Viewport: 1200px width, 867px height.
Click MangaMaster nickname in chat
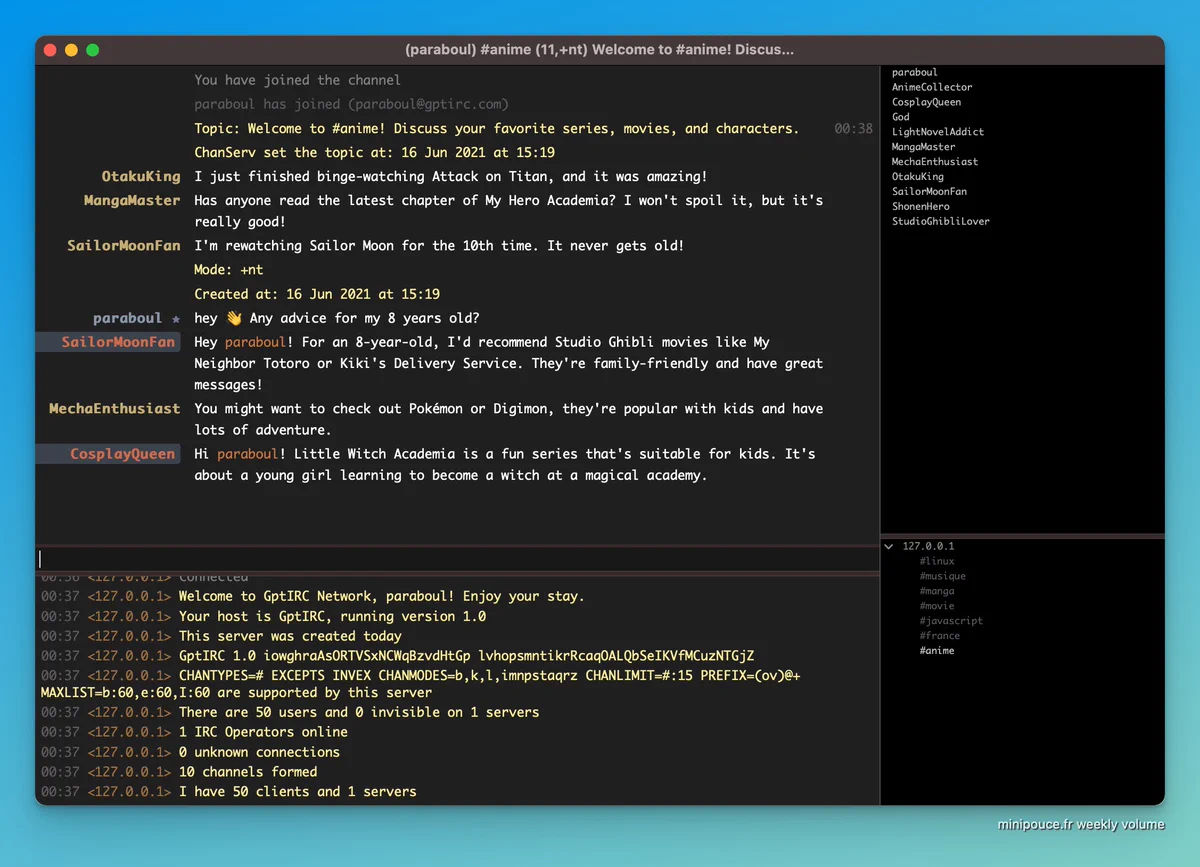132,201
